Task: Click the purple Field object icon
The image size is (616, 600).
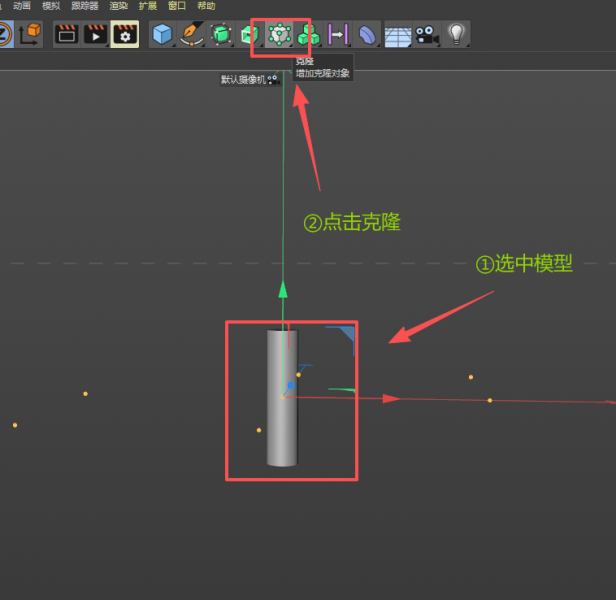Action: [338, 34]
